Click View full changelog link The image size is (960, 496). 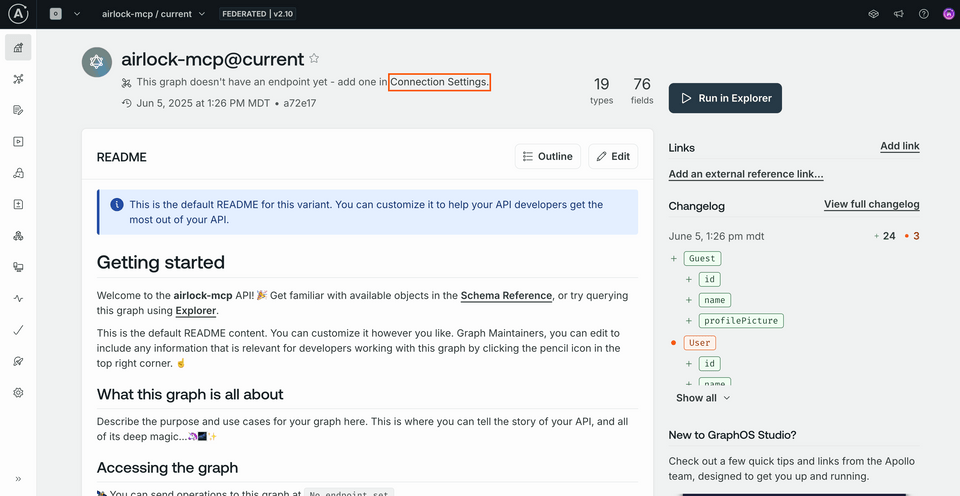tap(871, 204)
